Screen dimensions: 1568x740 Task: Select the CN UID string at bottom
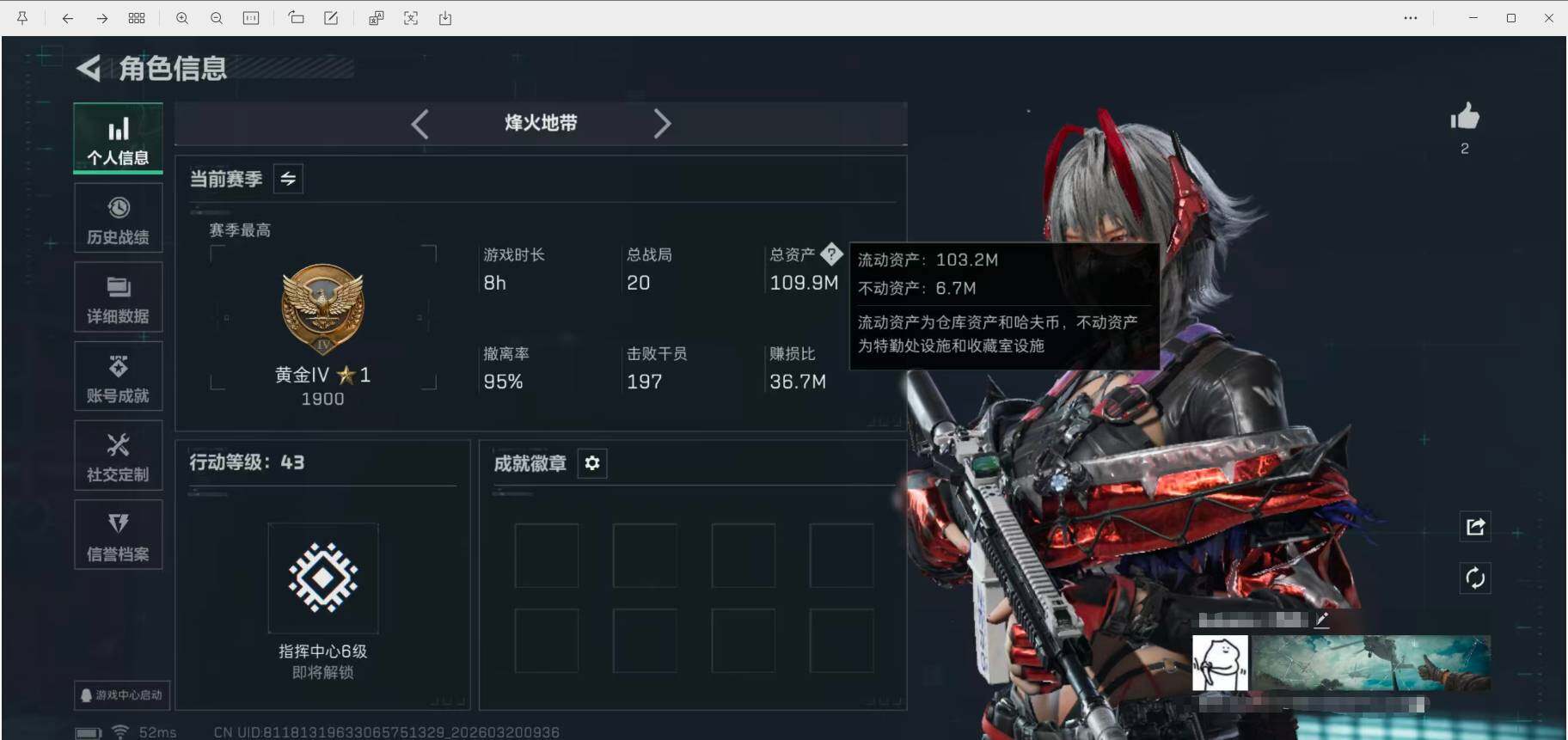pos(387,732)
